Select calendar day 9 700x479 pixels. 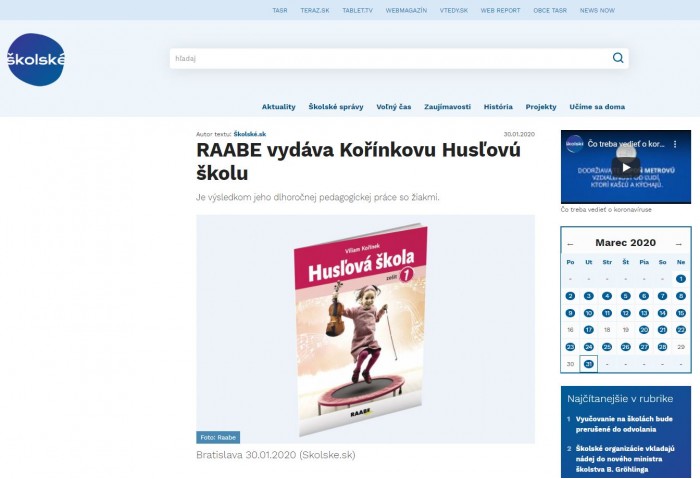(570, 313)
